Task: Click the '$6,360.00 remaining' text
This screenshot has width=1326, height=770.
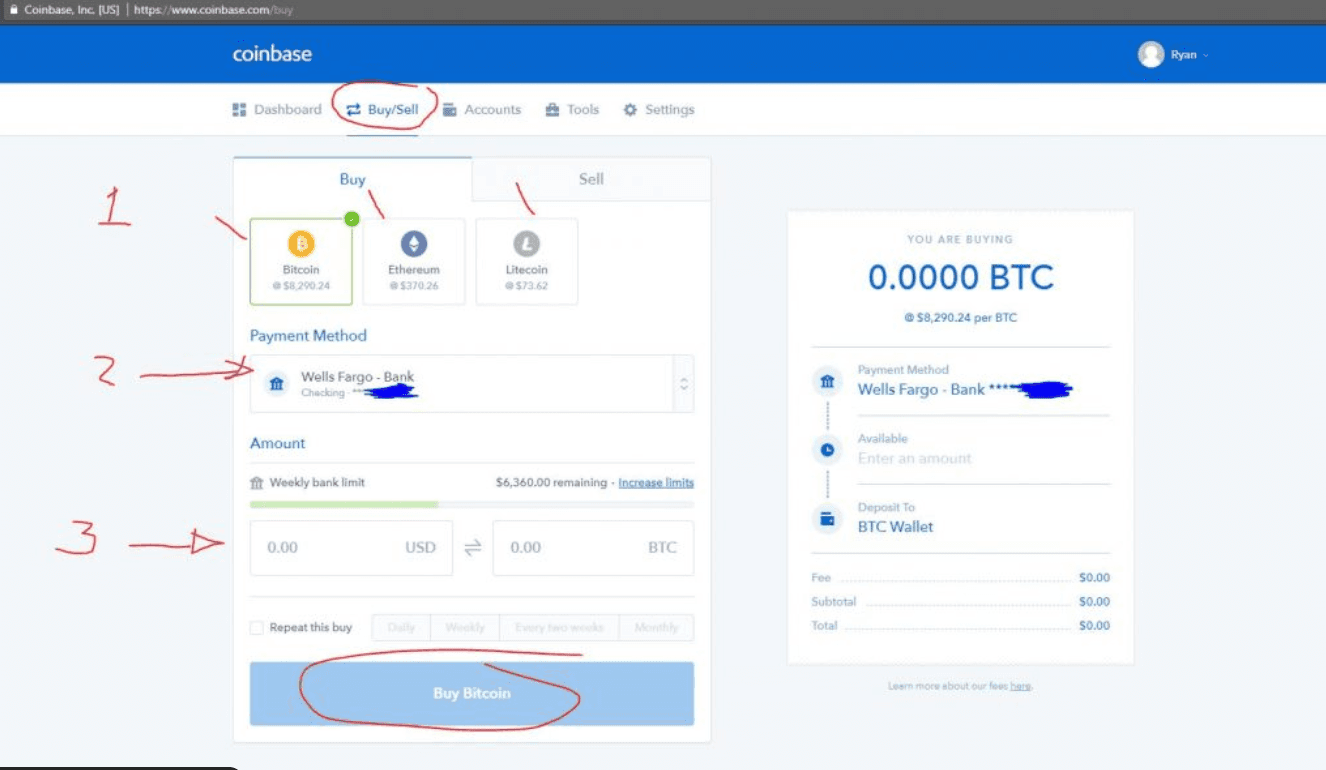Action: pyautogui.click(x=551, y=483)
